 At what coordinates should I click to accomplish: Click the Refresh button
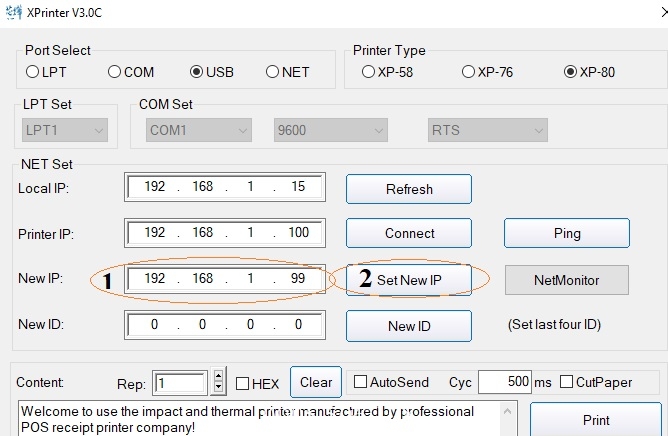409,189
